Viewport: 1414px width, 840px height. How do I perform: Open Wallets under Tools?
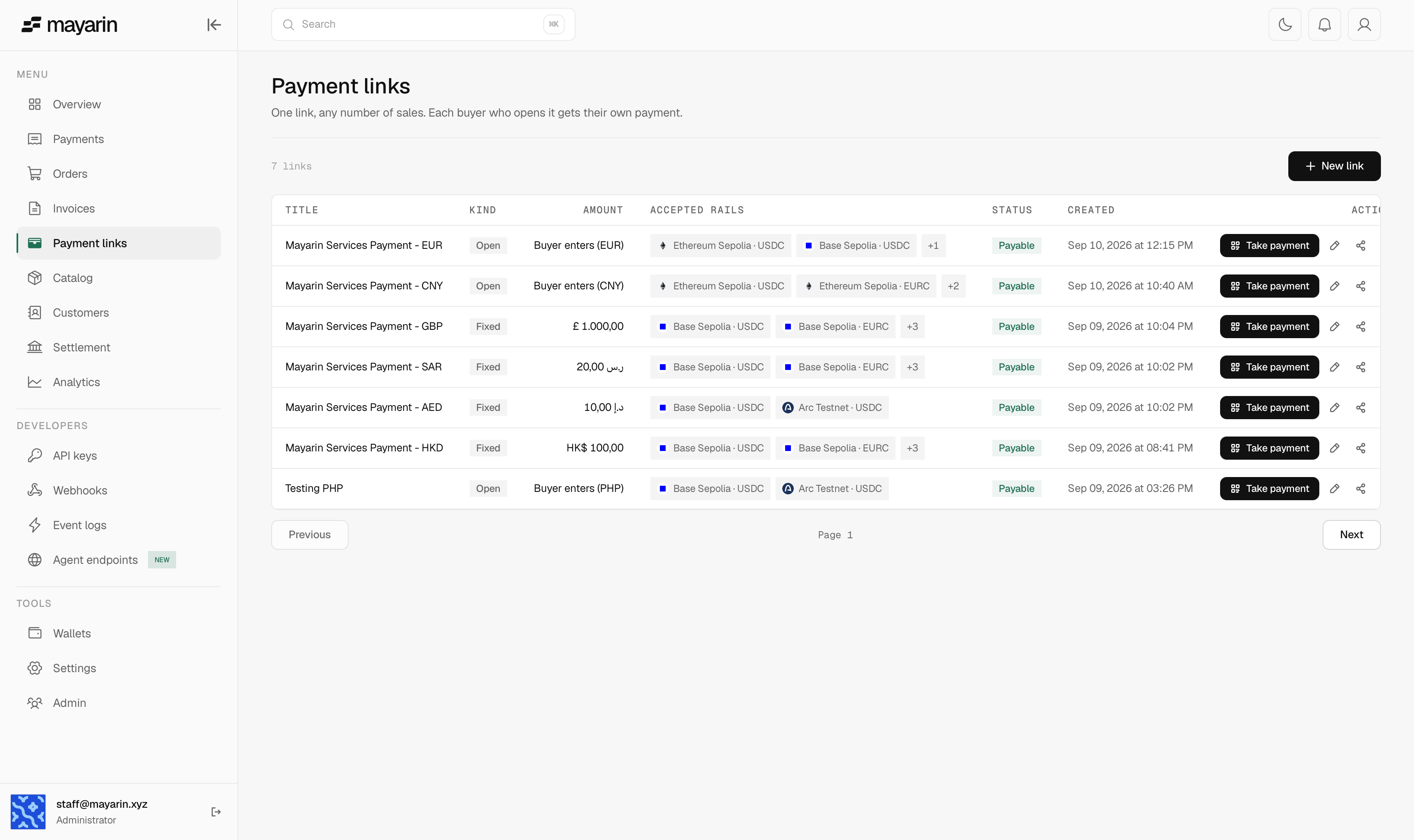(118, 633)
